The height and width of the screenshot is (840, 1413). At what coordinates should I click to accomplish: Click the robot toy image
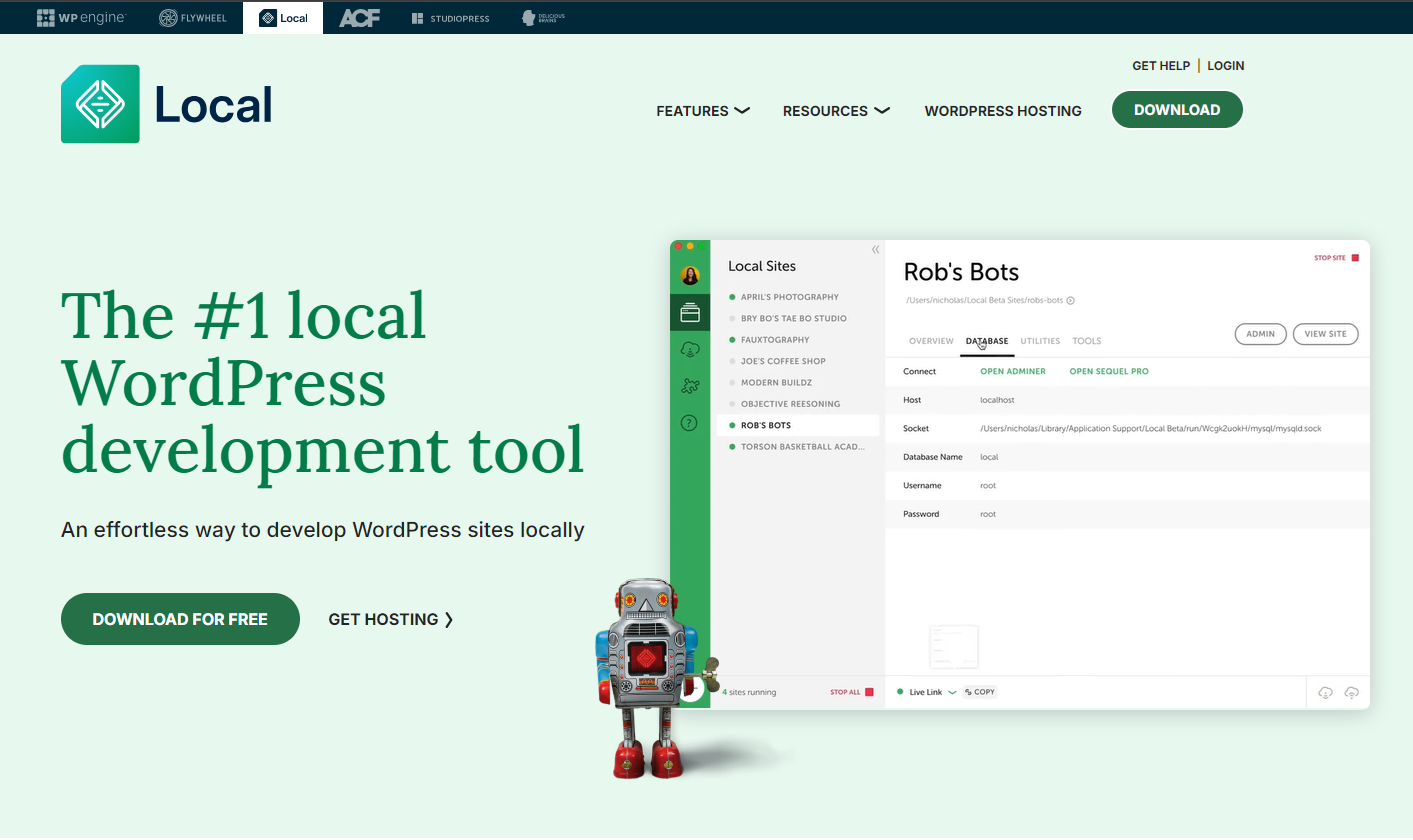pos(658,679)
